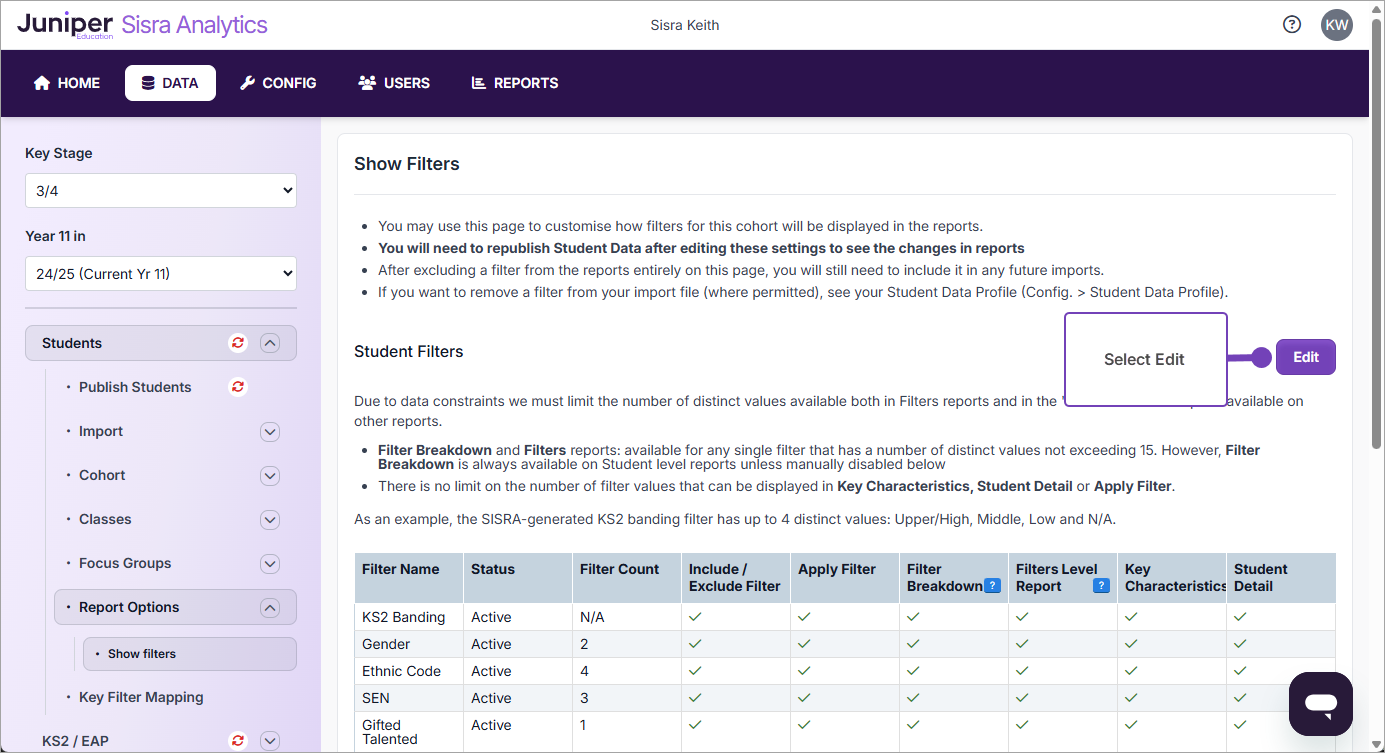Refresh the Students data section
This screenshot has width=1385, height=753.
[237, 342]
